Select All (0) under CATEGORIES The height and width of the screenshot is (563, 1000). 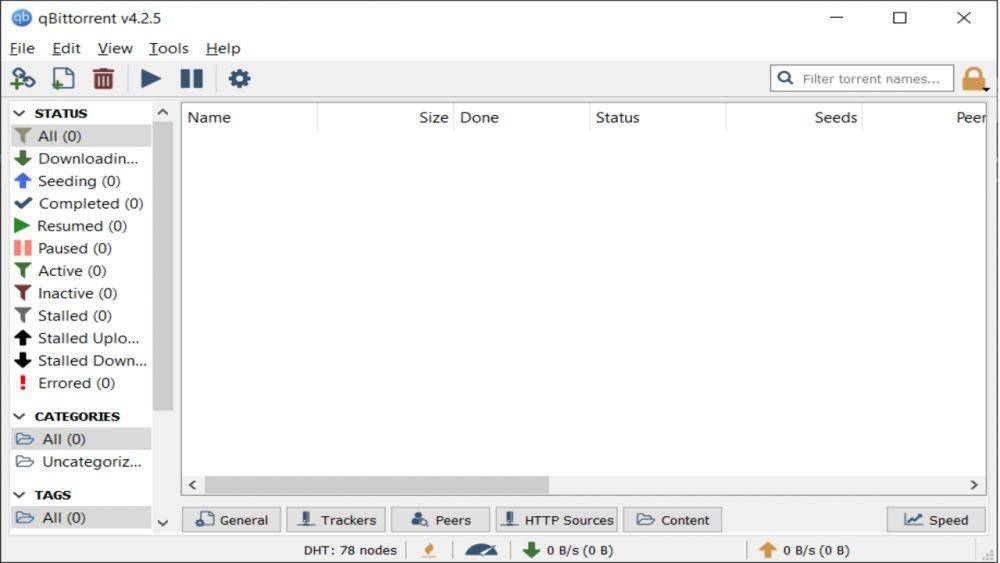coord(81,439)
